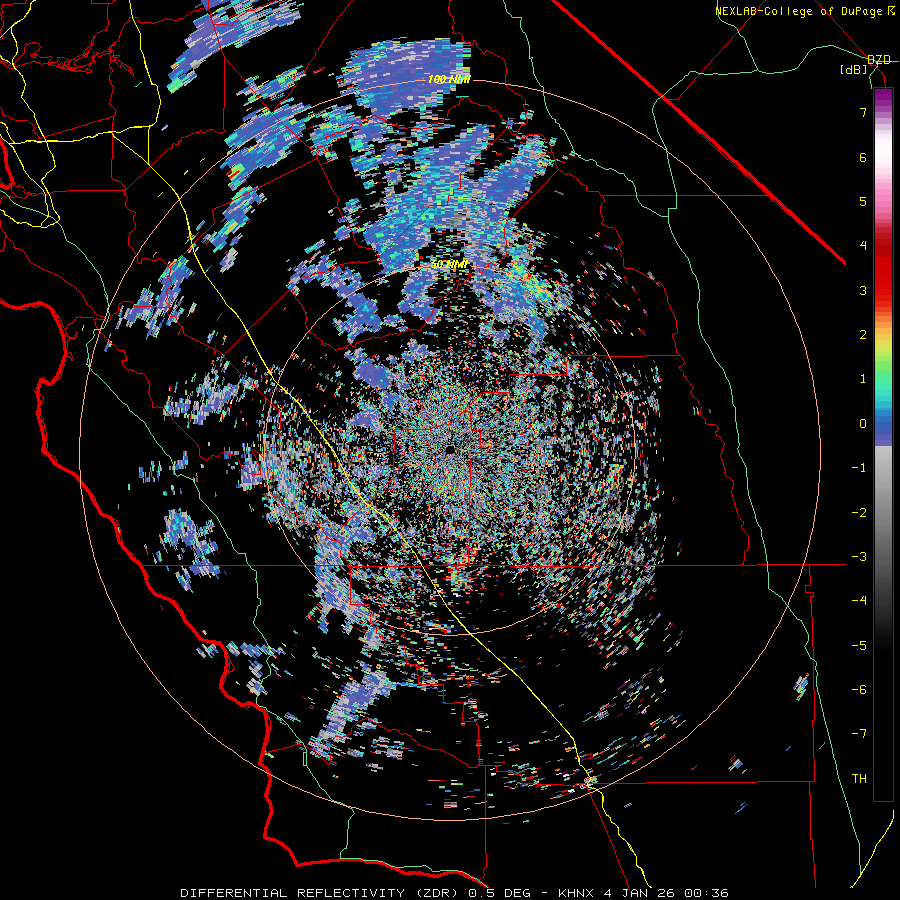Click the "0" value on the dB scale
900x900 pixels.
pos(863,424)
